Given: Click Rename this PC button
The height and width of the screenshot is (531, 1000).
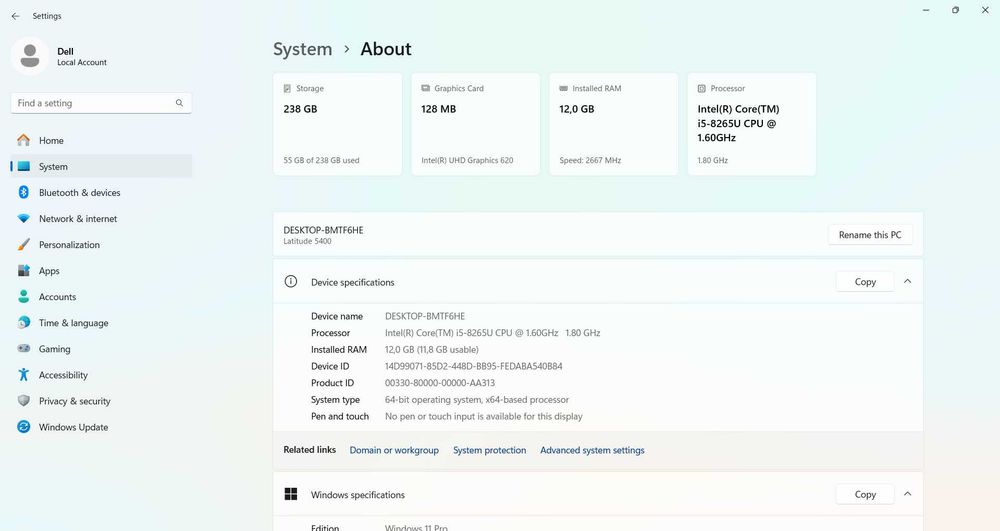Looking at the screenshot, I should click(x=870, y=235).
